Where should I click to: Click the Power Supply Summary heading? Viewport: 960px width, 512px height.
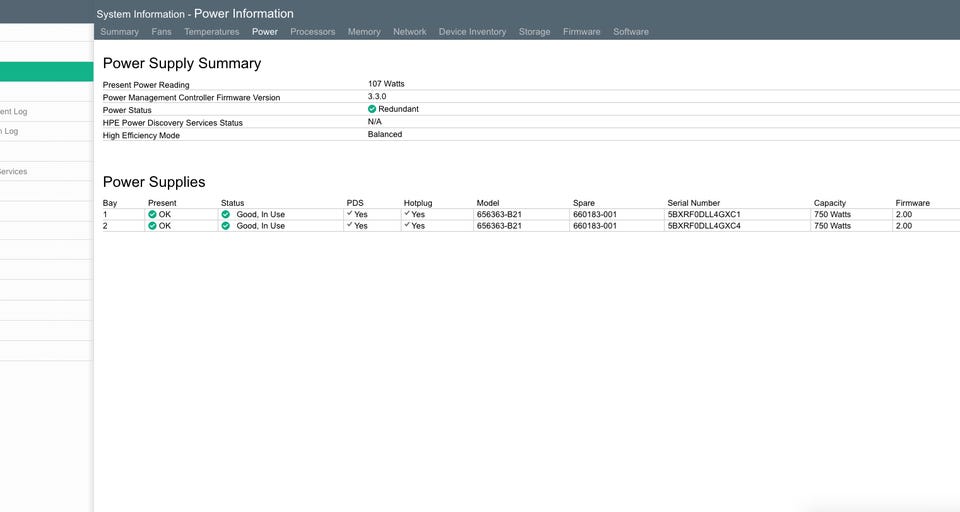(x=182, y=63)
